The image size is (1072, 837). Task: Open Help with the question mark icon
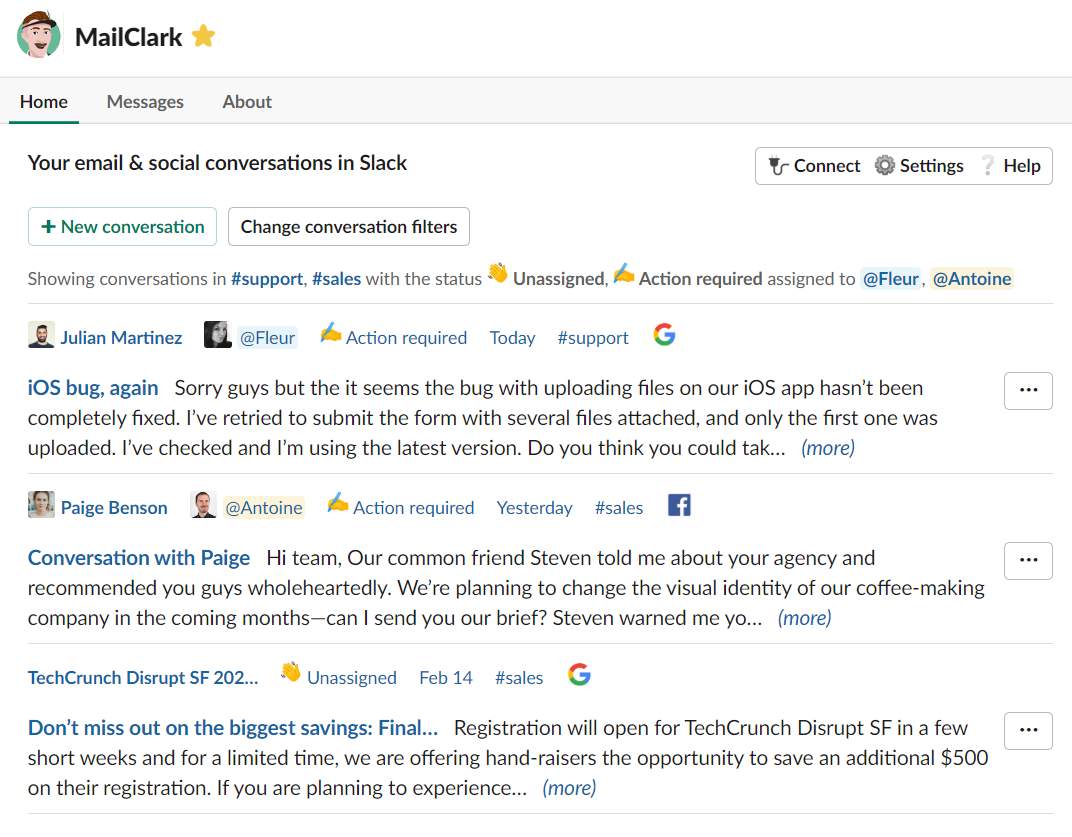tap(1011, 166)
